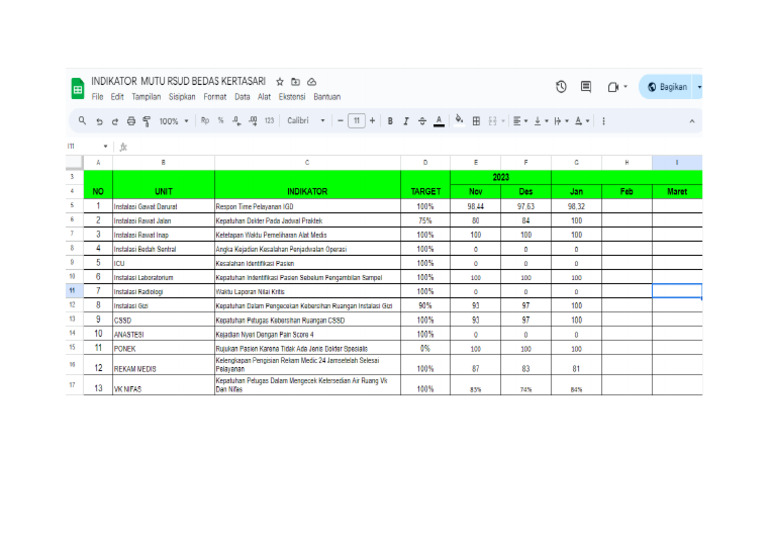Viewport: 768px width, 543px height.
Task: Select the paint format tool
Action: point(146,121)
